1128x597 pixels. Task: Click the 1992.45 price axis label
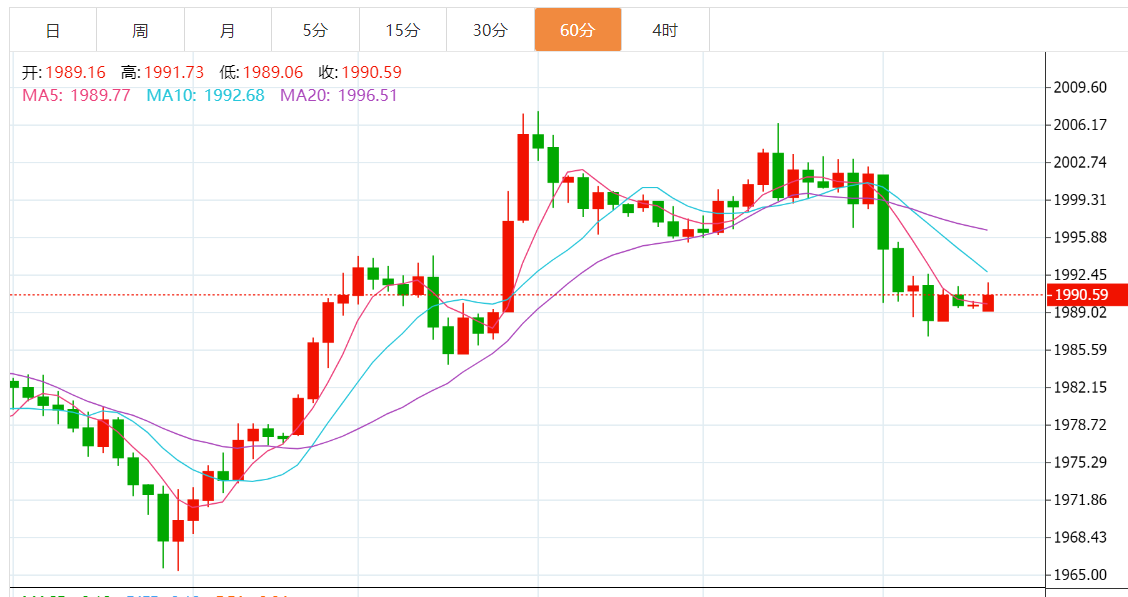[x=1080, y=275]
